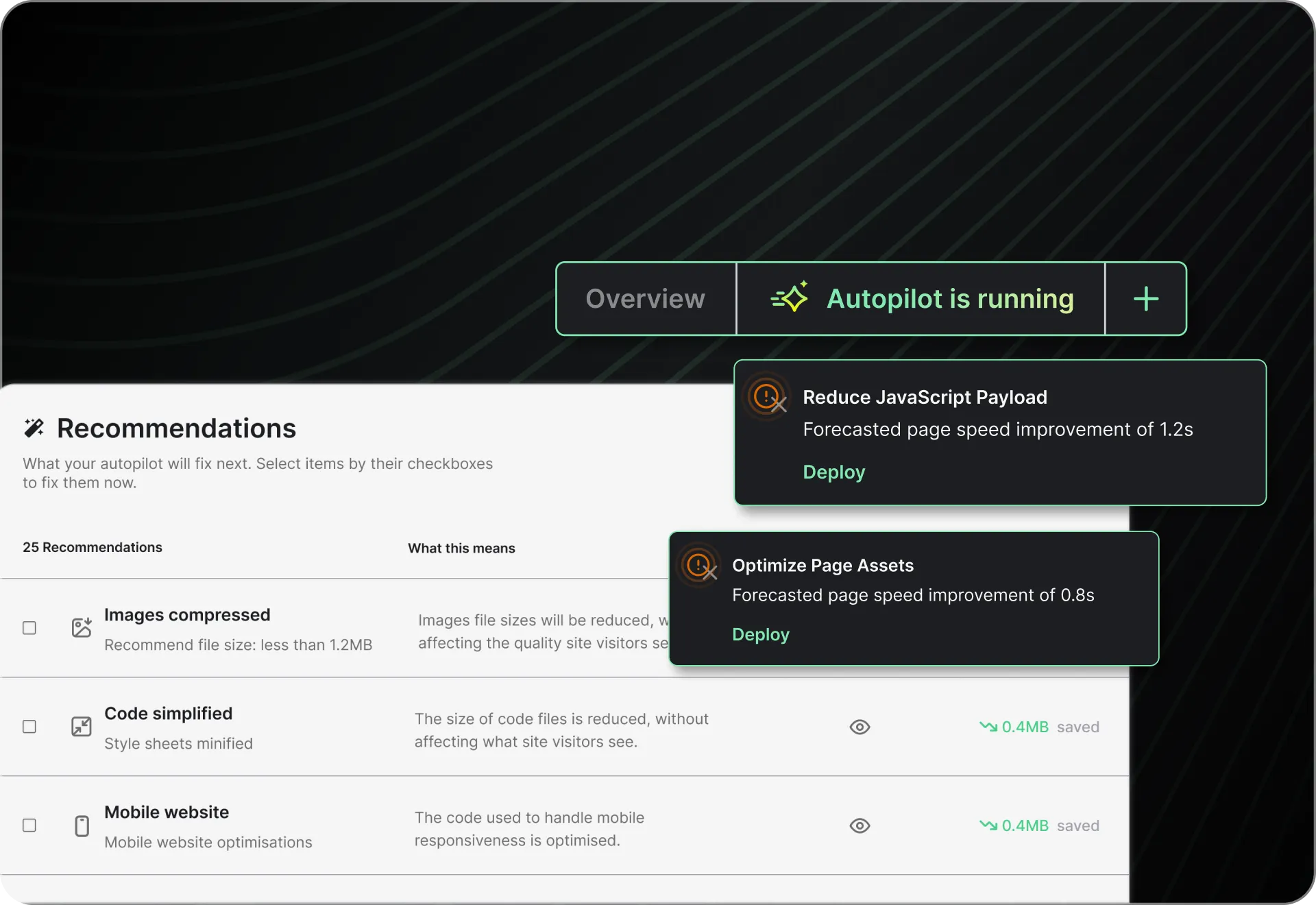Check the Code simplified checkbox
The image size is (1316, 905).
click(x=29, y=727)
